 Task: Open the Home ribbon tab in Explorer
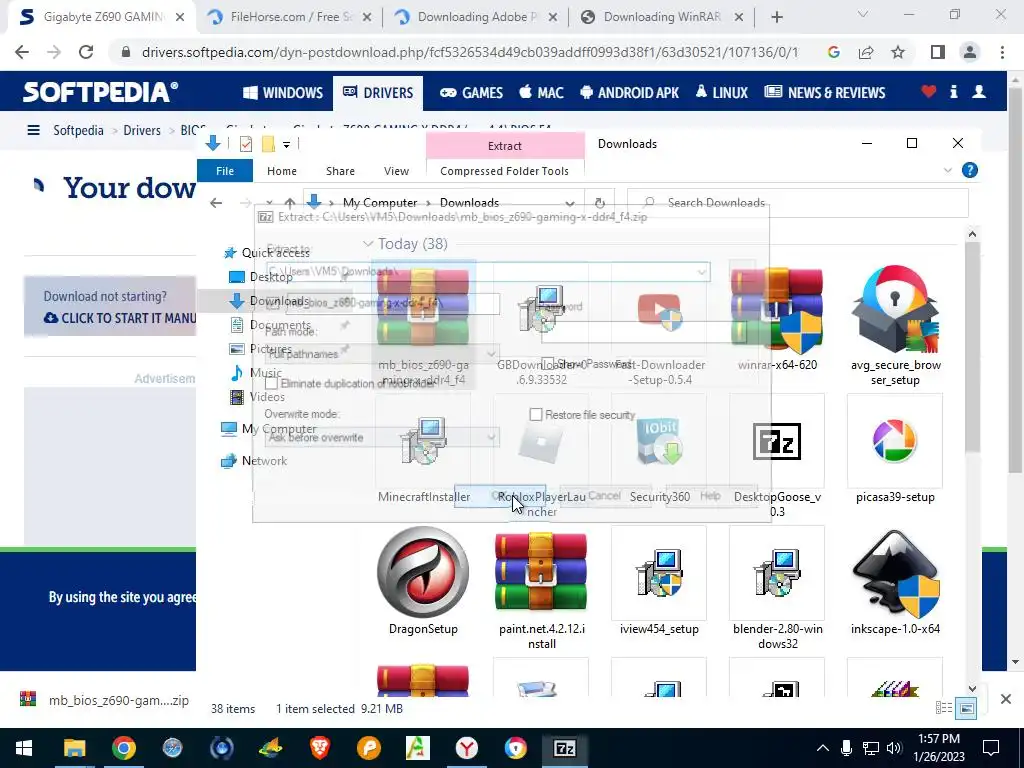pyautogui.click(x=282, y=171)
